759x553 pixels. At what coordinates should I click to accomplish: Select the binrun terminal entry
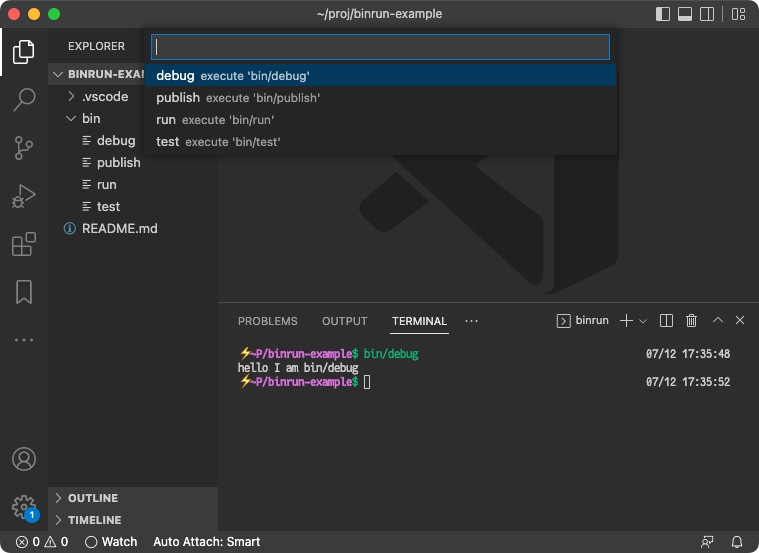[583, 321]
